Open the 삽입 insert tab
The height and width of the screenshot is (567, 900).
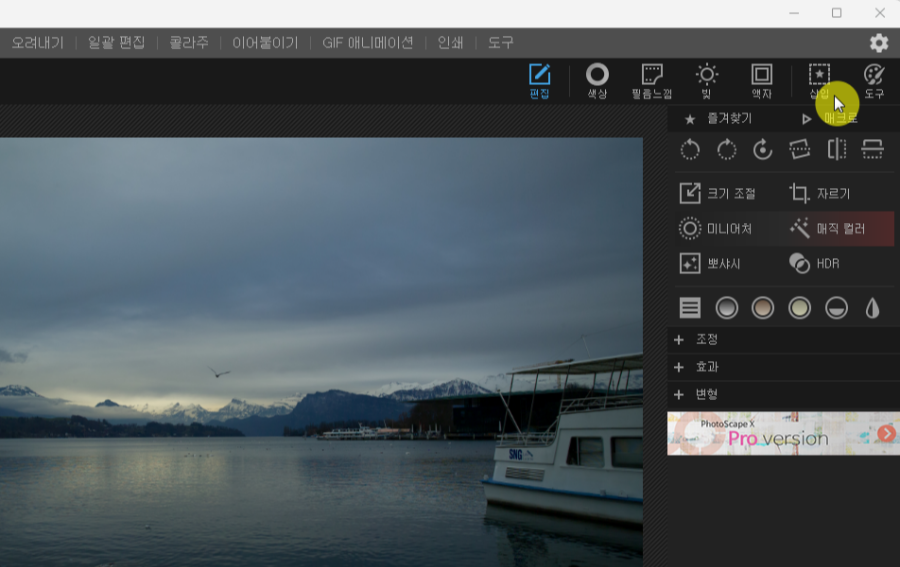click(x=819, y=81)
